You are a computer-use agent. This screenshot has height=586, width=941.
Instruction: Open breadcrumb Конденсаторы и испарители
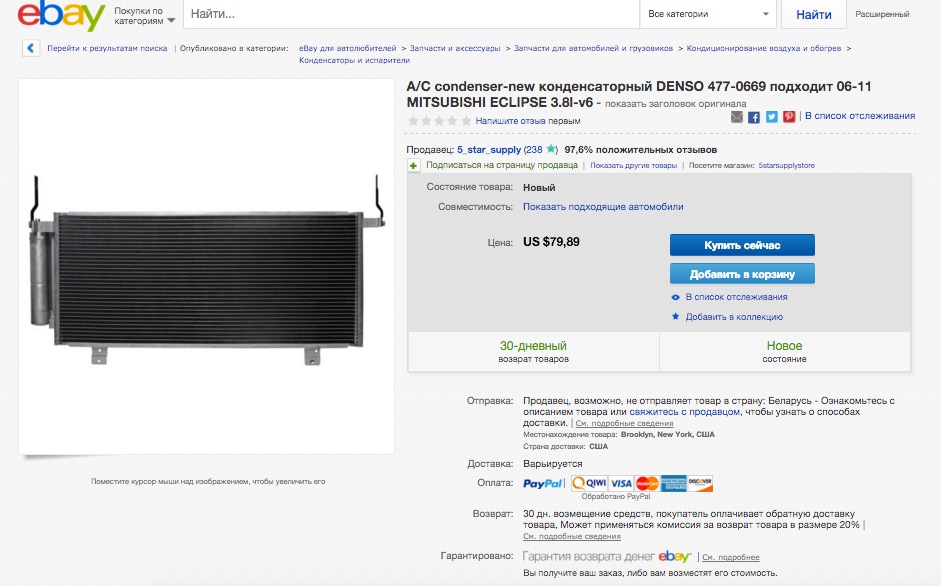point(355,60)
